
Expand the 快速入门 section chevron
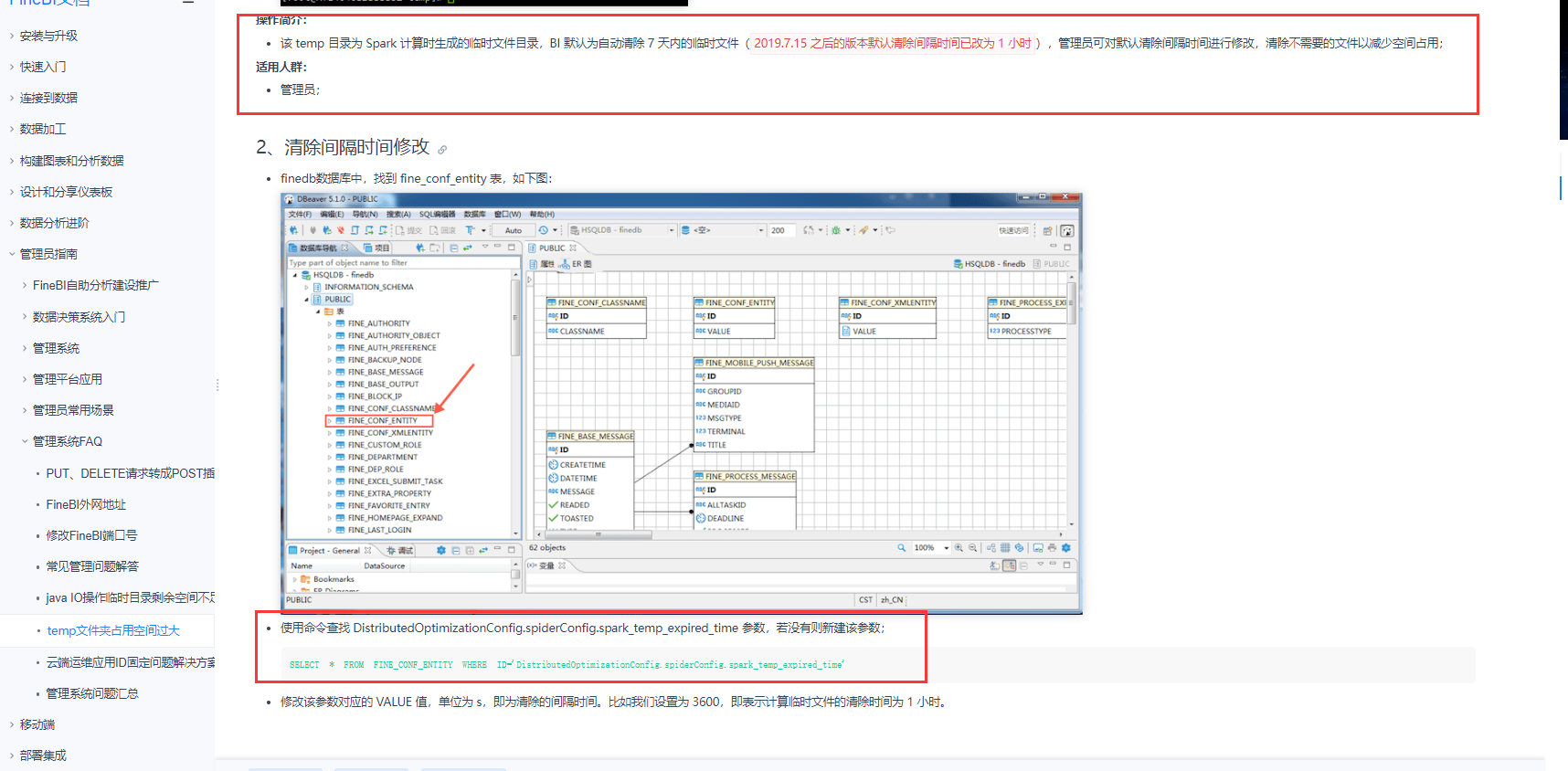click(11, 67)
